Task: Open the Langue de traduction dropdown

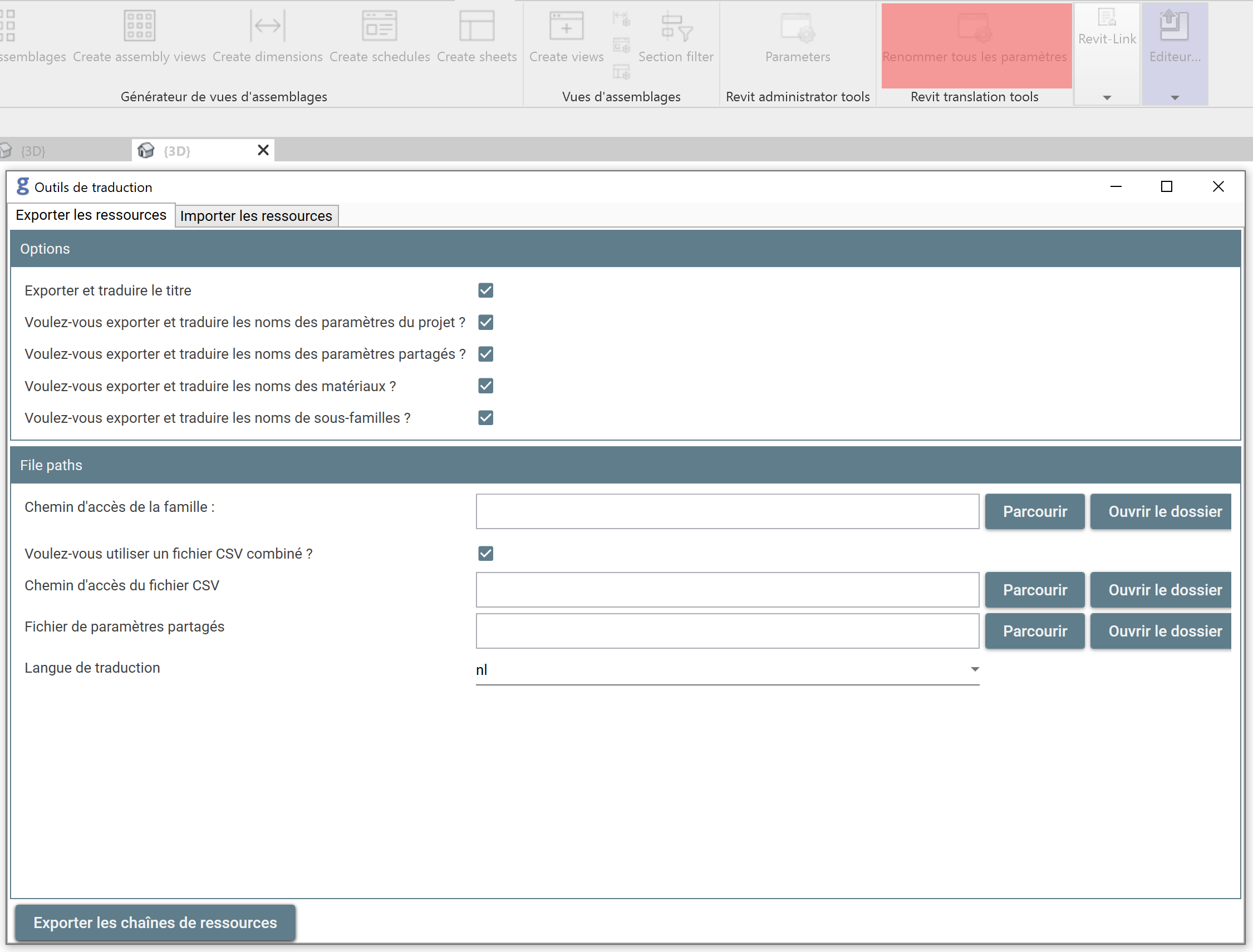Action: 727,670
